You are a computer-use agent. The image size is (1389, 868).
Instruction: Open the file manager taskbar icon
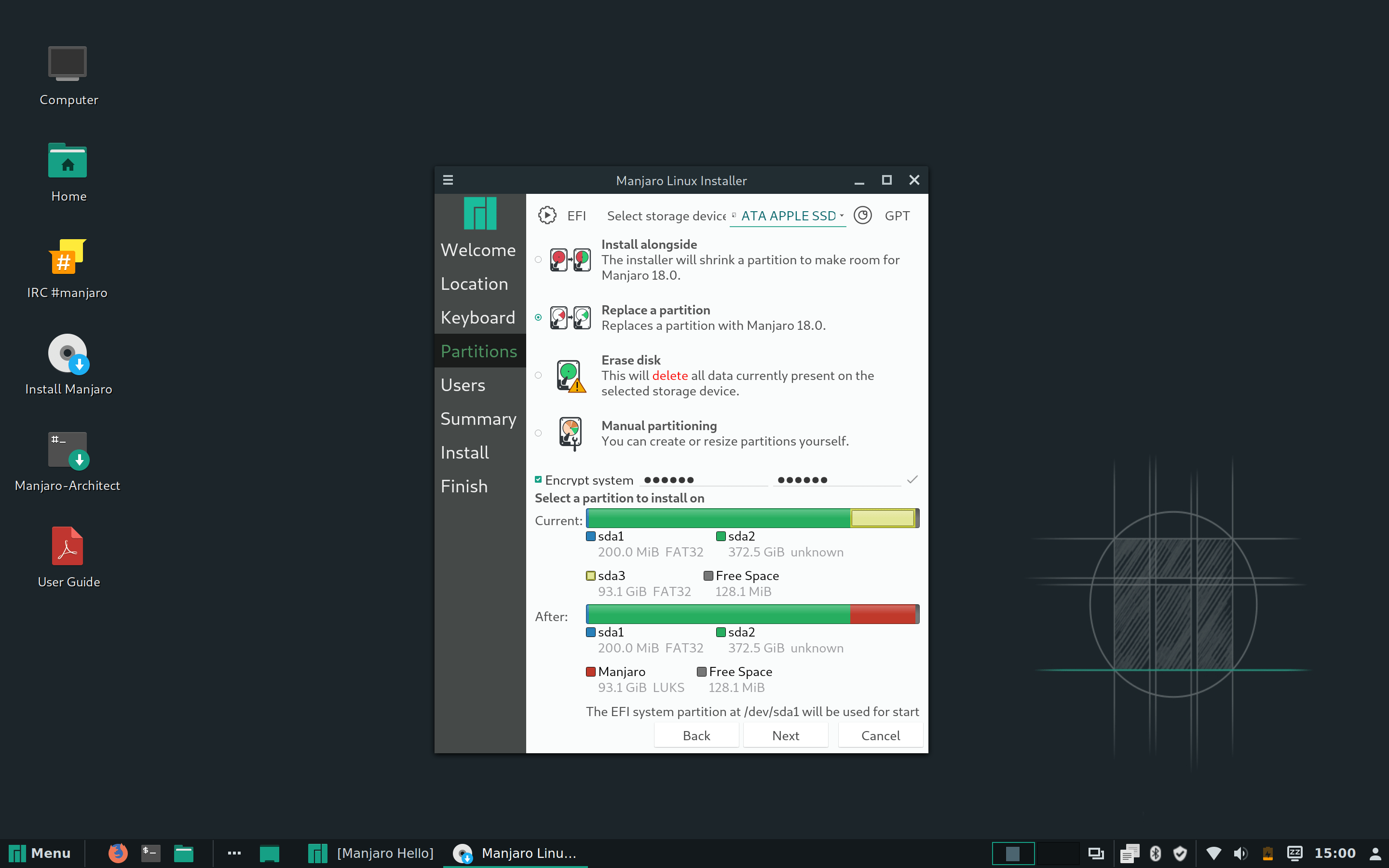(x=184, y=853)
